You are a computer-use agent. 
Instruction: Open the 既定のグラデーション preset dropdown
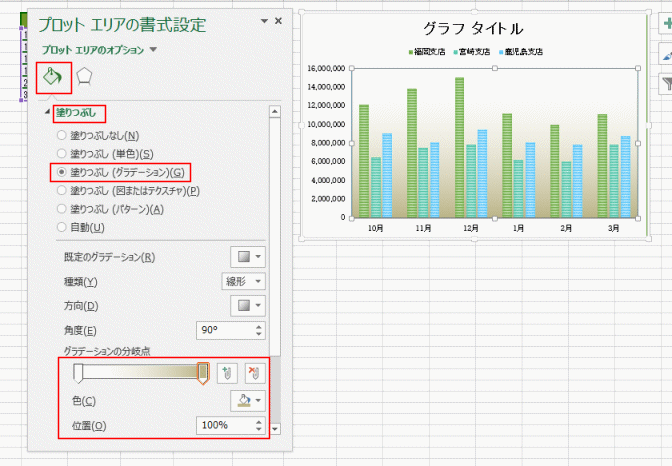click(248, 257)
